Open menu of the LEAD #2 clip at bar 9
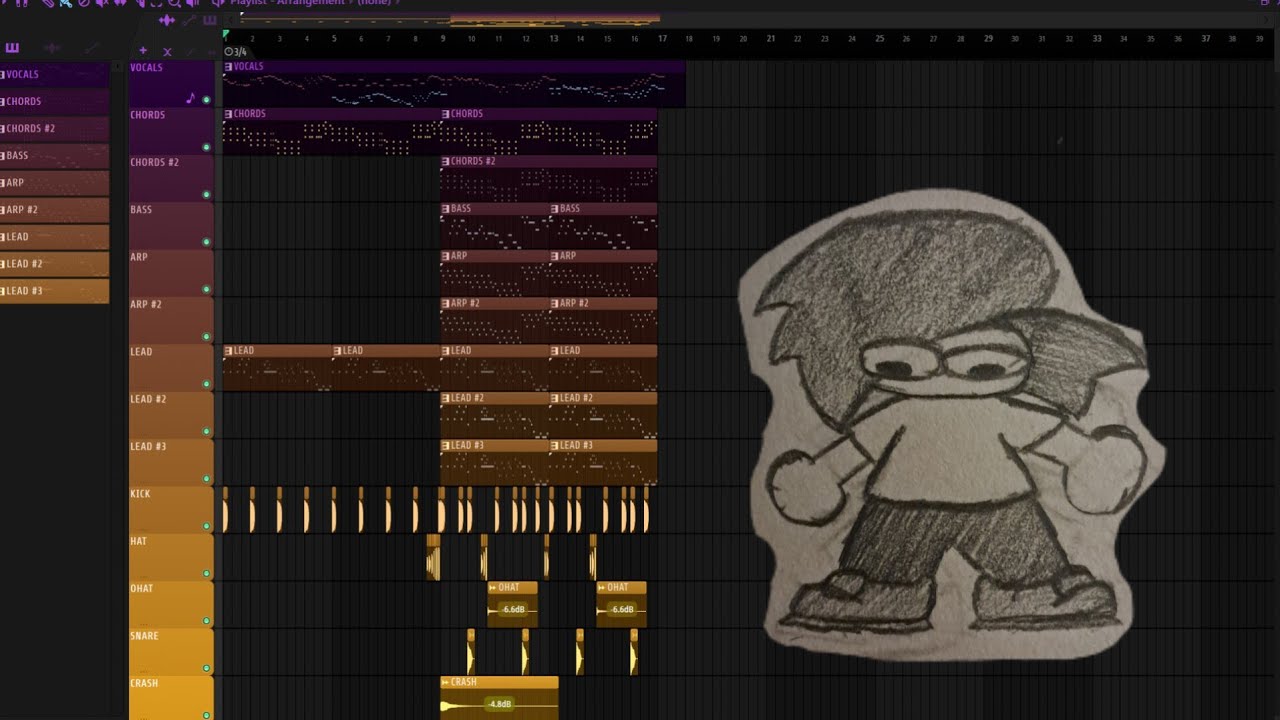 (x=446, y=398)
